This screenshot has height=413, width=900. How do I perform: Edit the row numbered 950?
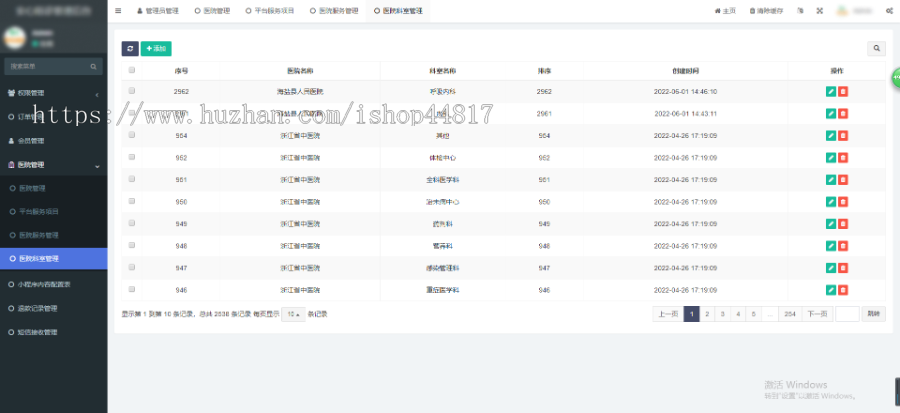[831, 202]
